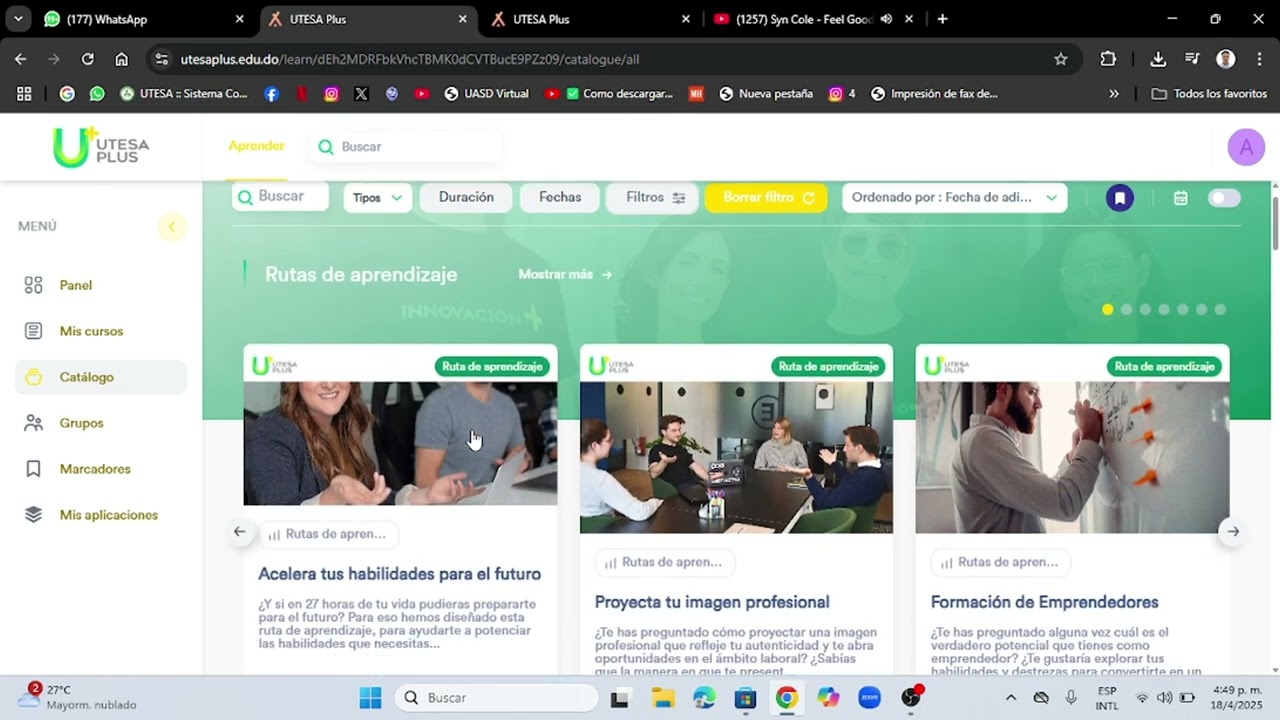Select fifth carousel dot
The image size is (1280, 720).
coord(1183,310)
